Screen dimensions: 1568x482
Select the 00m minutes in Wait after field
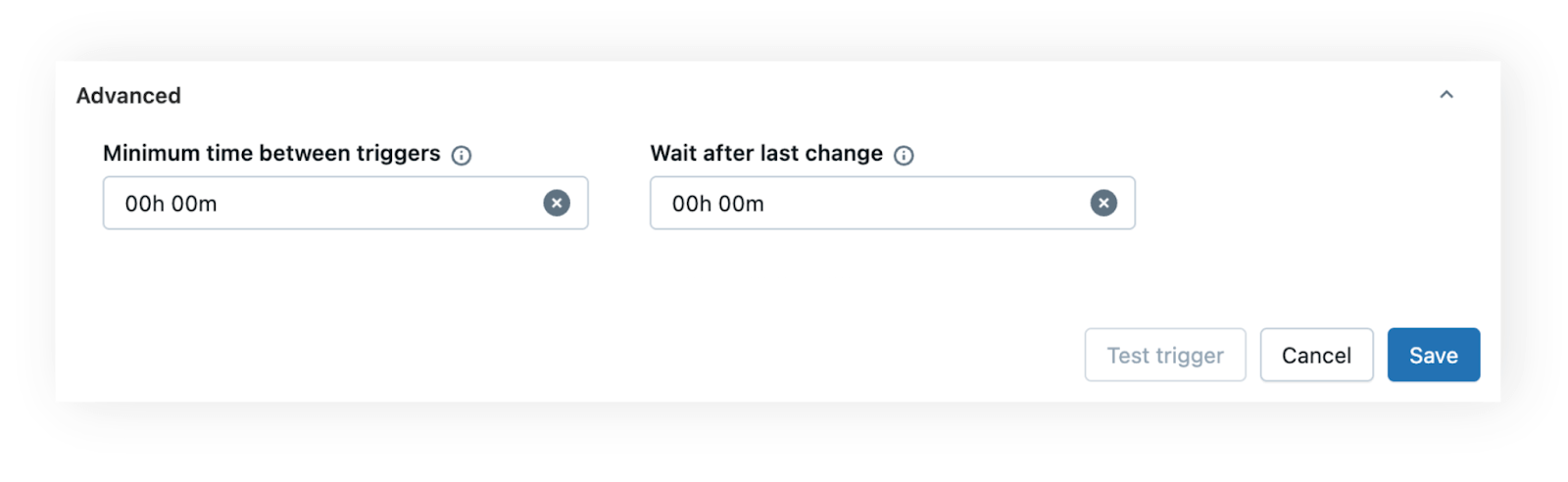tap(741, 204)
